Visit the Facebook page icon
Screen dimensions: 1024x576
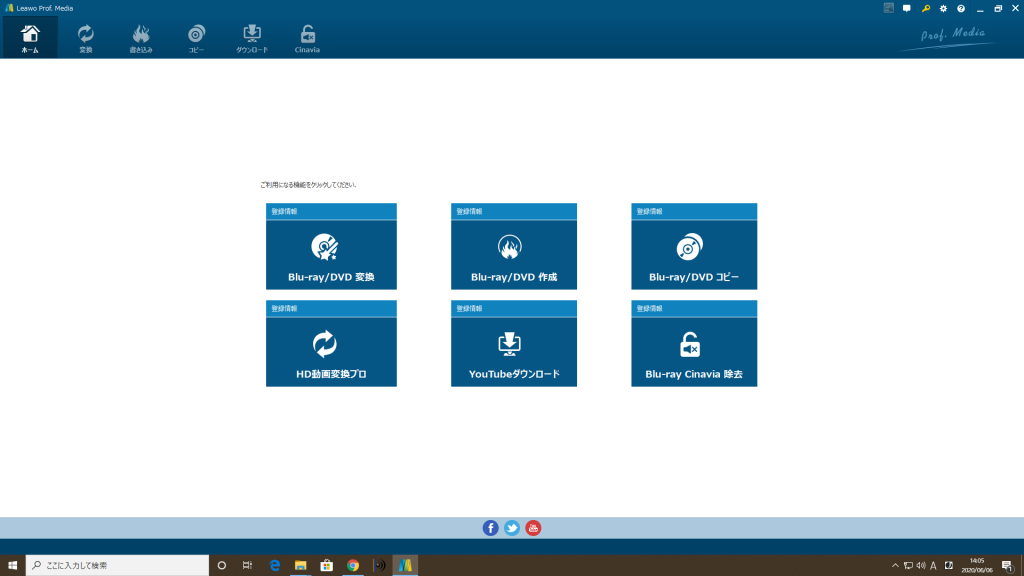pyautogui.click(x=490, y=528)
